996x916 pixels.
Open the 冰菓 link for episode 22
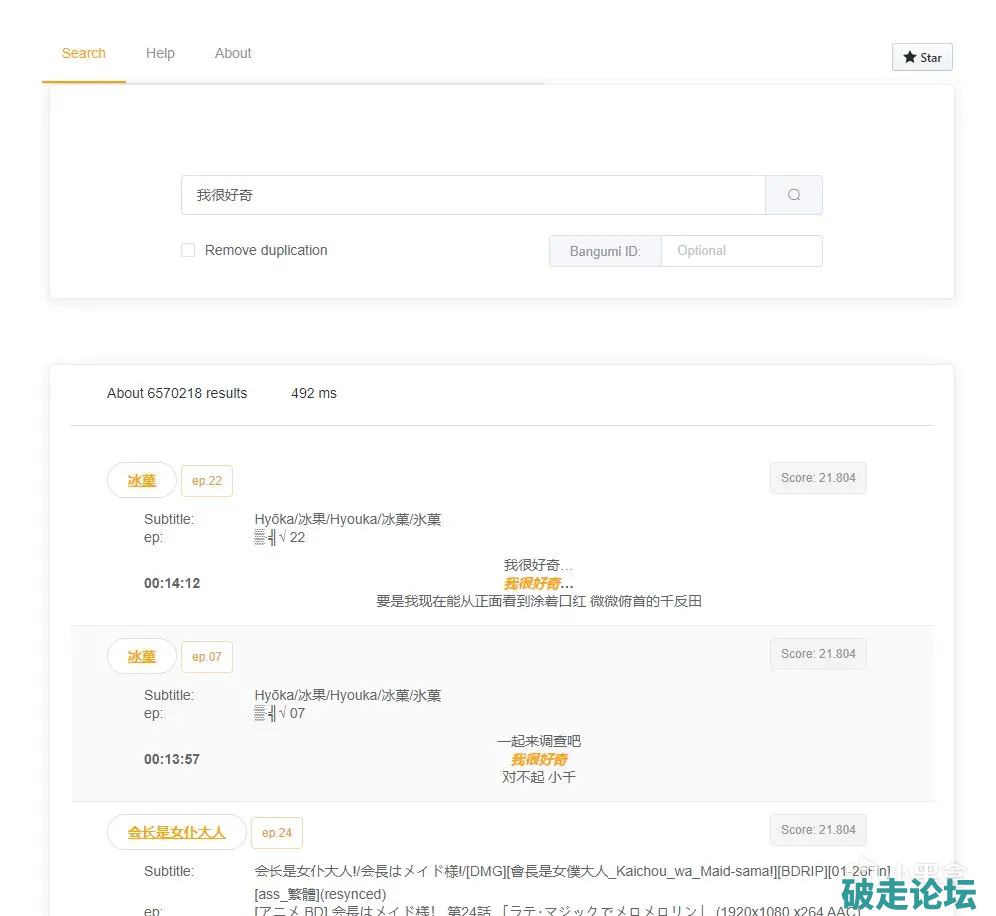click(141, 480)
